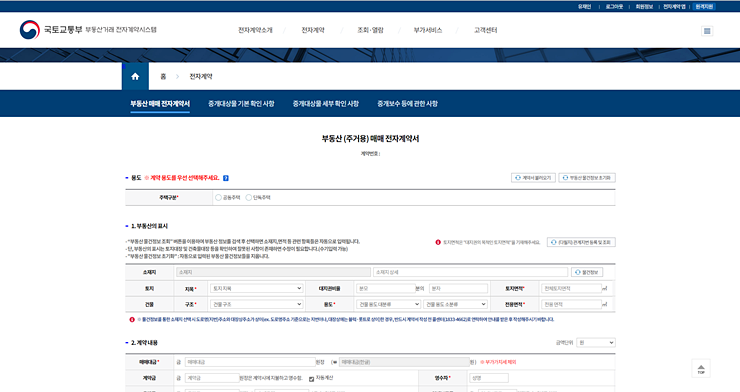Screen dimensions: 740x392
Task: Open the 고객센터 menu
Action: (485, 30)
